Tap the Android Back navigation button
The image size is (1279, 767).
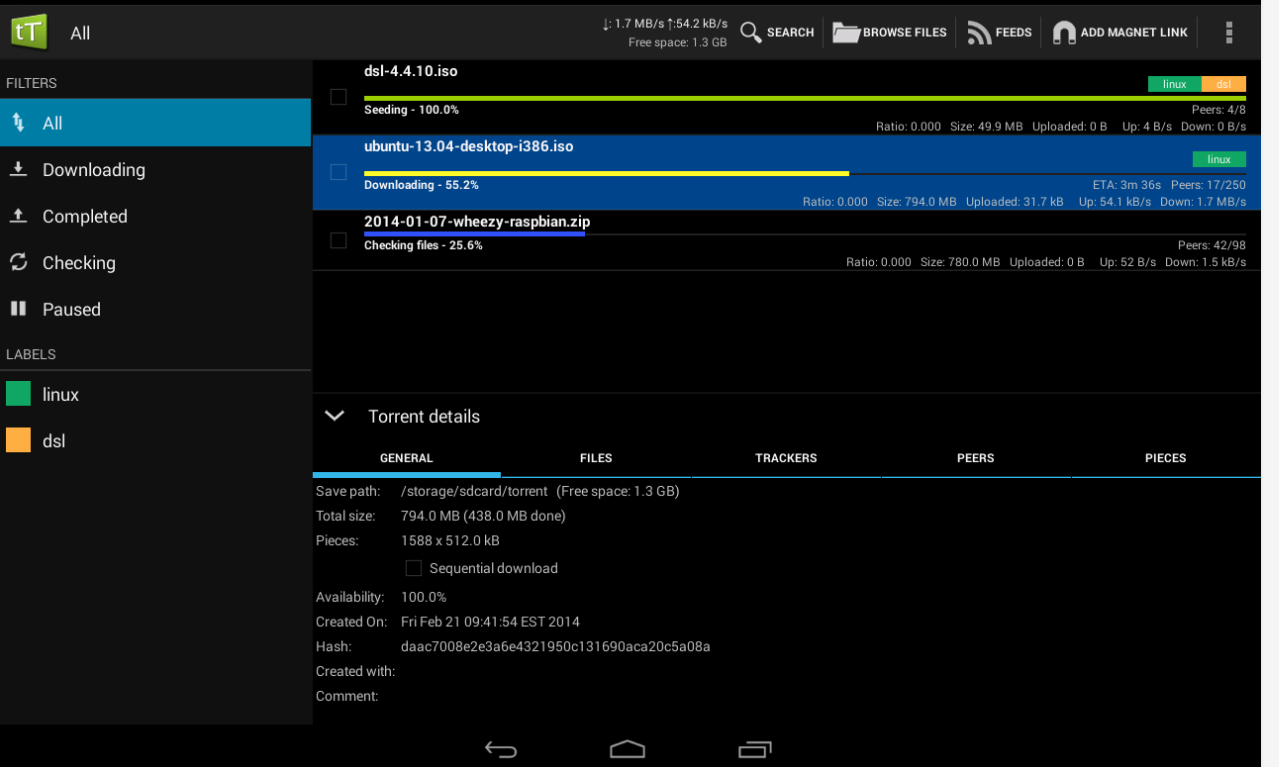pyautogui.click(x=501, y=749)
